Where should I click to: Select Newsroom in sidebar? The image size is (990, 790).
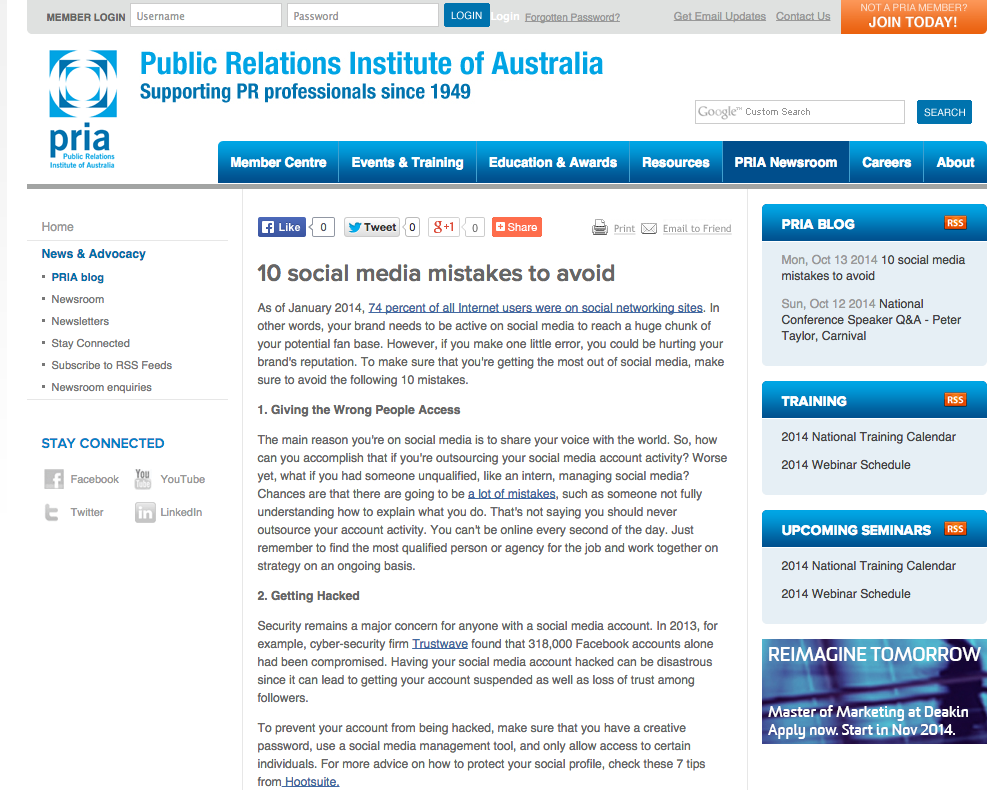(78, 299)
